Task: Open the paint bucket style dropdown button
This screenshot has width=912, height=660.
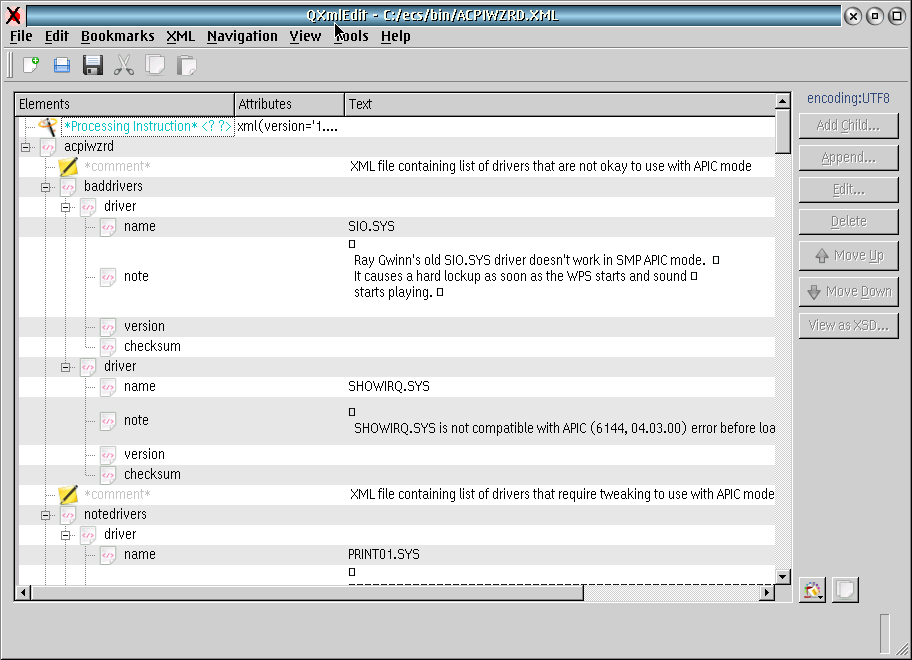Action: coord(812,590)
